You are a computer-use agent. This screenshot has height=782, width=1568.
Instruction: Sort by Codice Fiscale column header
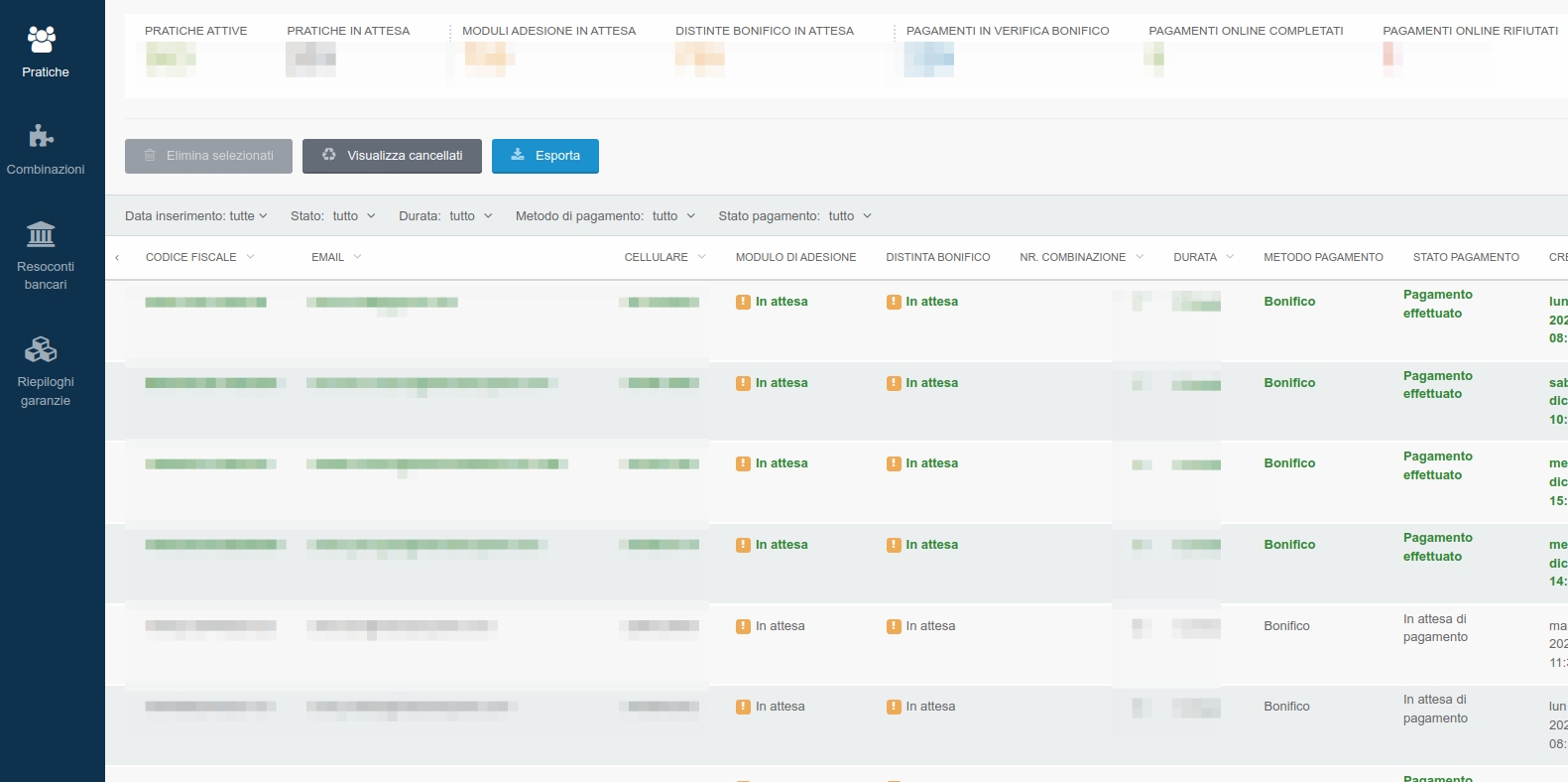[x=191, y=257]
